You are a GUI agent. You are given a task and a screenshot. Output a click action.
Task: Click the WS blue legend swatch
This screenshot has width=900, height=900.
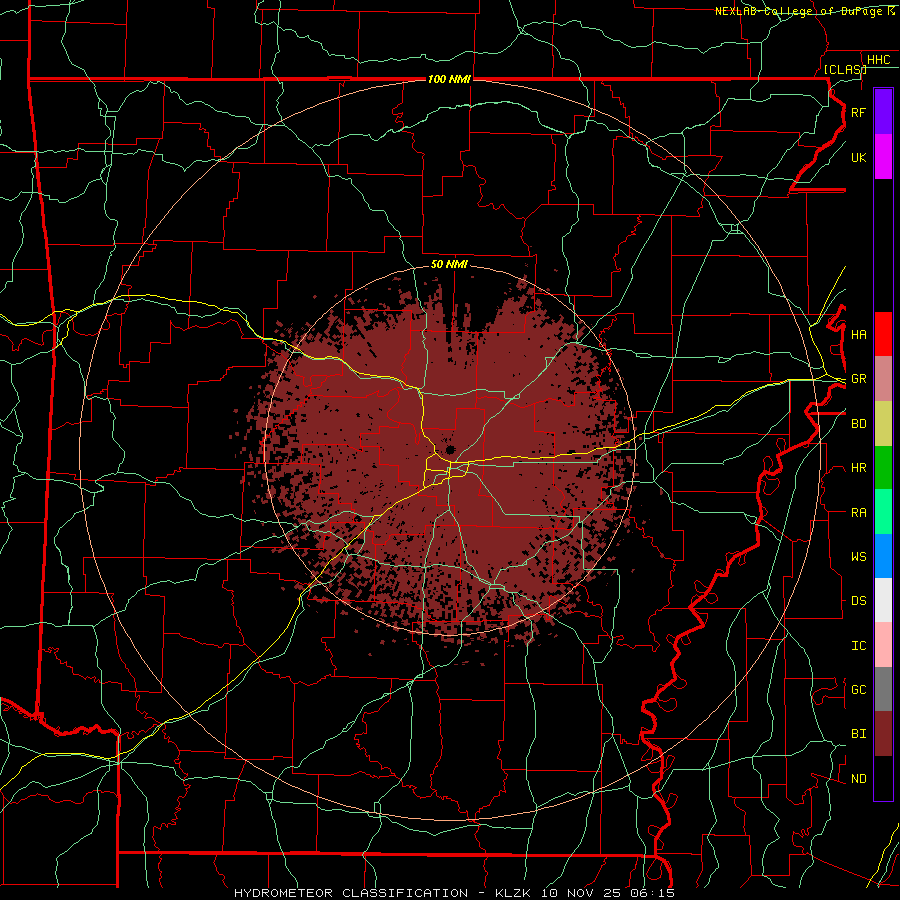[883, 556]
